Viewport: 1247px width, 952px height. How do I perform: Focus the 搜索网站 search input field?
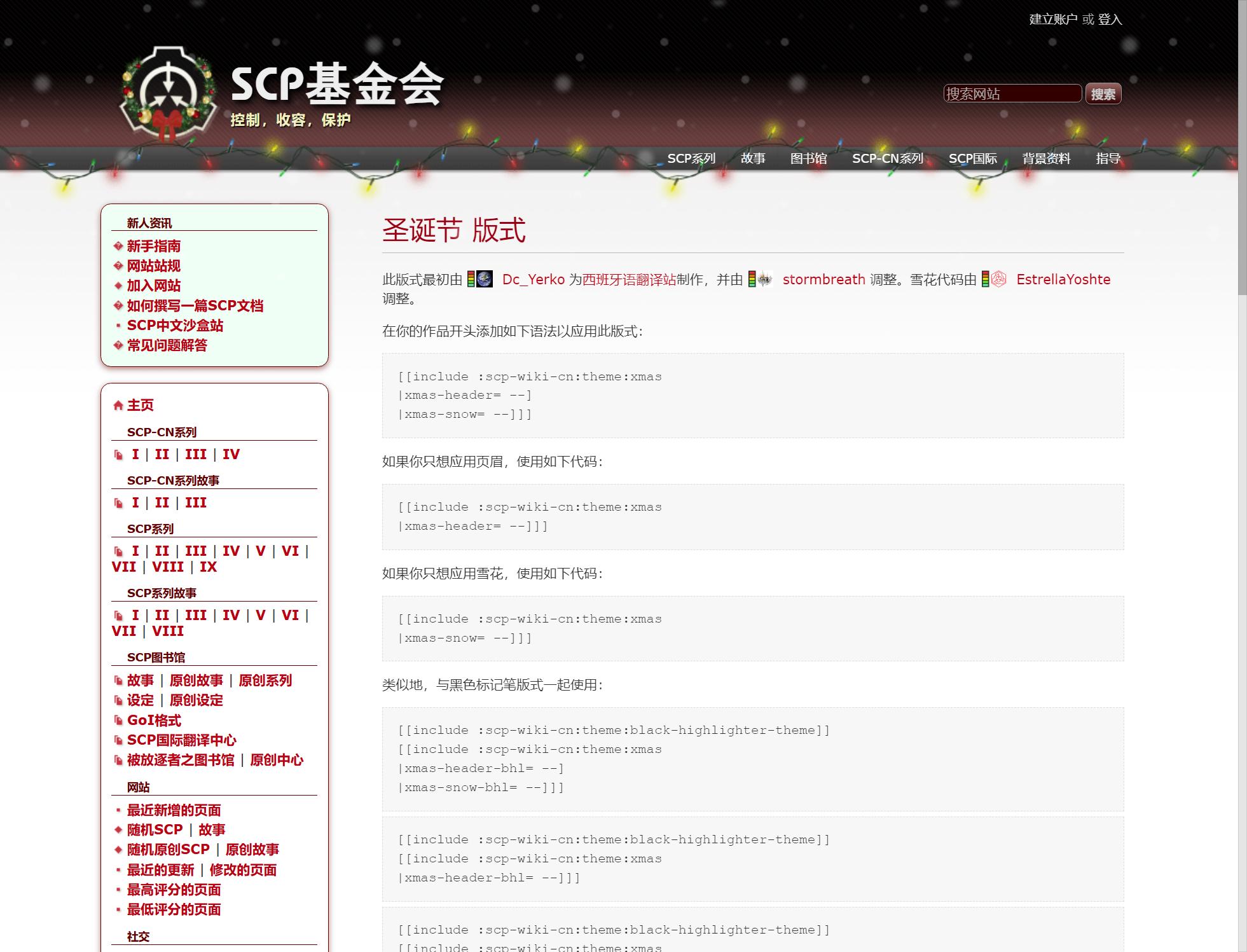click(x=1012, y=93)
